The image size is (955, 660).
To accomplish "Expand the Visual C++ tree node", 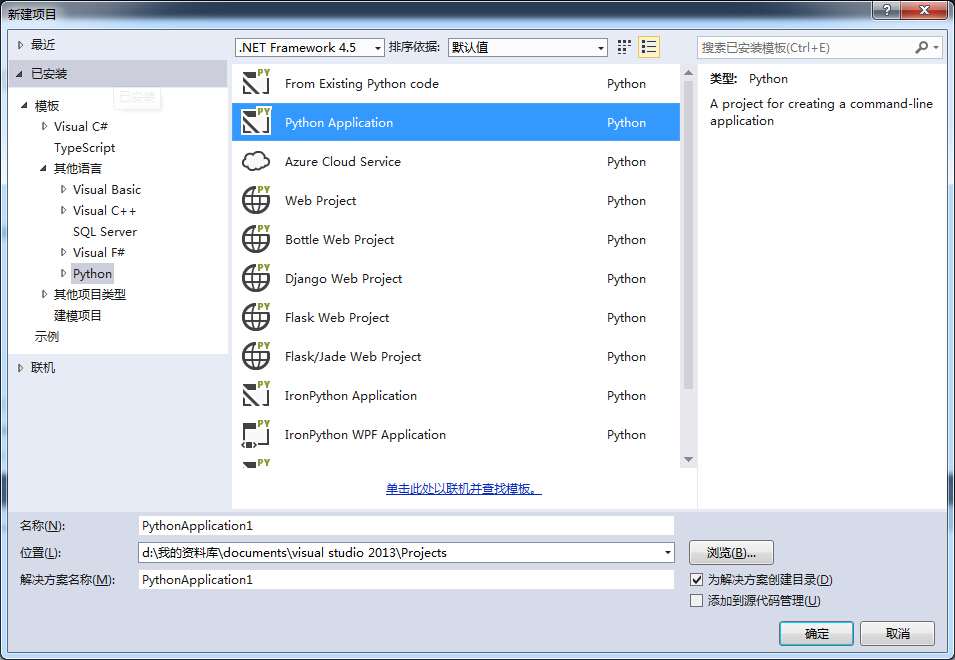I will [63, 210].
